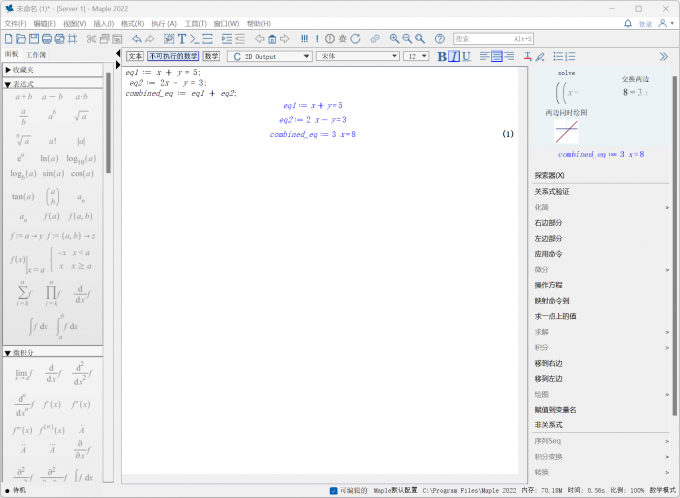Viewport: 680px width, 498px height.
Task: Switch to 文本 mode
Action: (x=135, y=56)
